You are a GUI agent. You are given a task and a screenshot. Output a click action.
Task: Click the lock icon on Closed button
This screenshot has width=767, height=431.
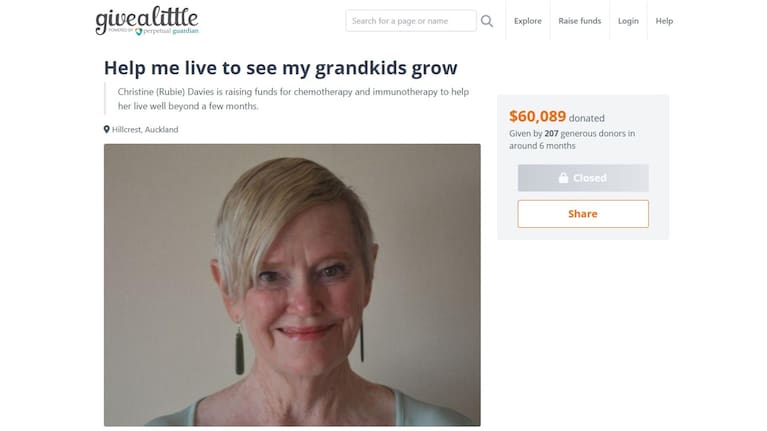pyautogui.click(x=563, y=178)
